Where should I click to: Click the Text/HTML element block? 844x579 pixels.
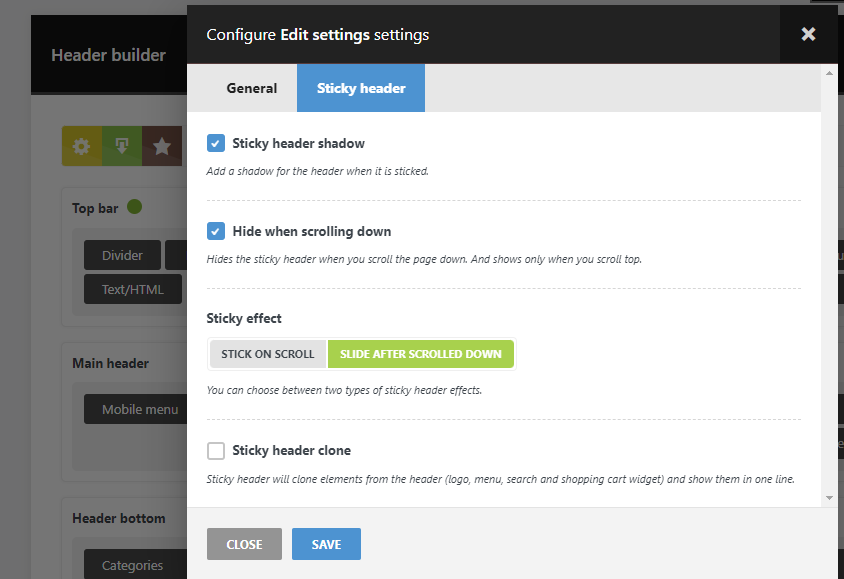[134, 290]
